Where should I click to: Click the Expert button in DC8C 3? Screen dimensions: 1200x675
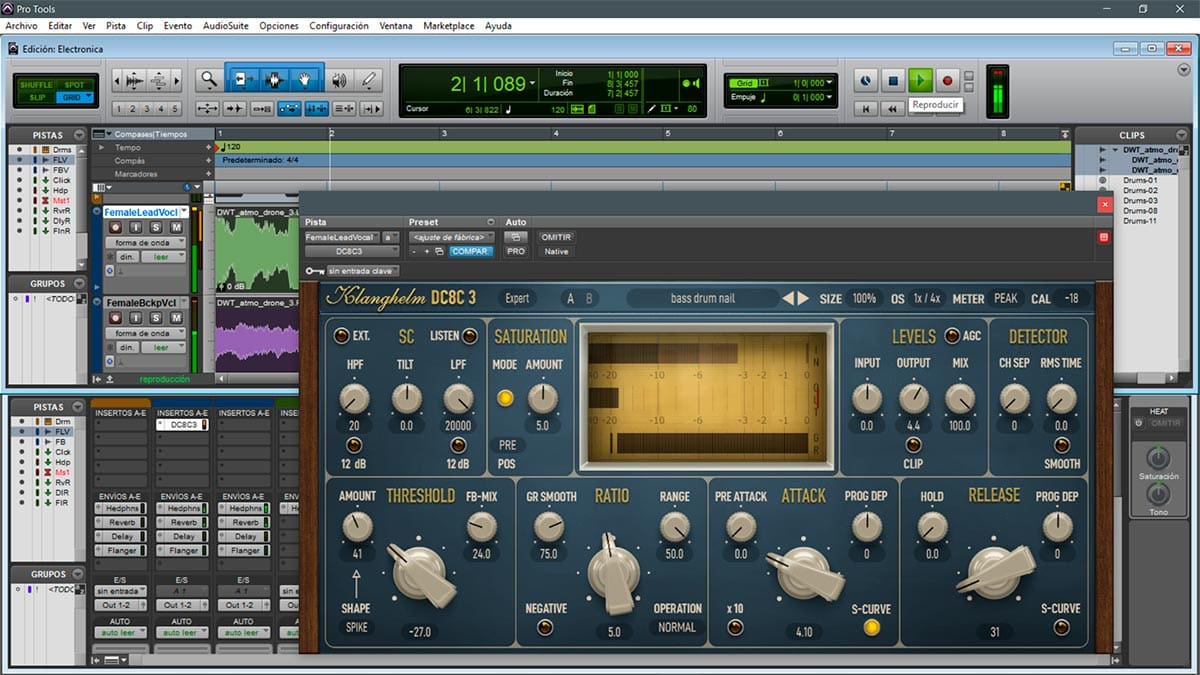coord(517,298)
